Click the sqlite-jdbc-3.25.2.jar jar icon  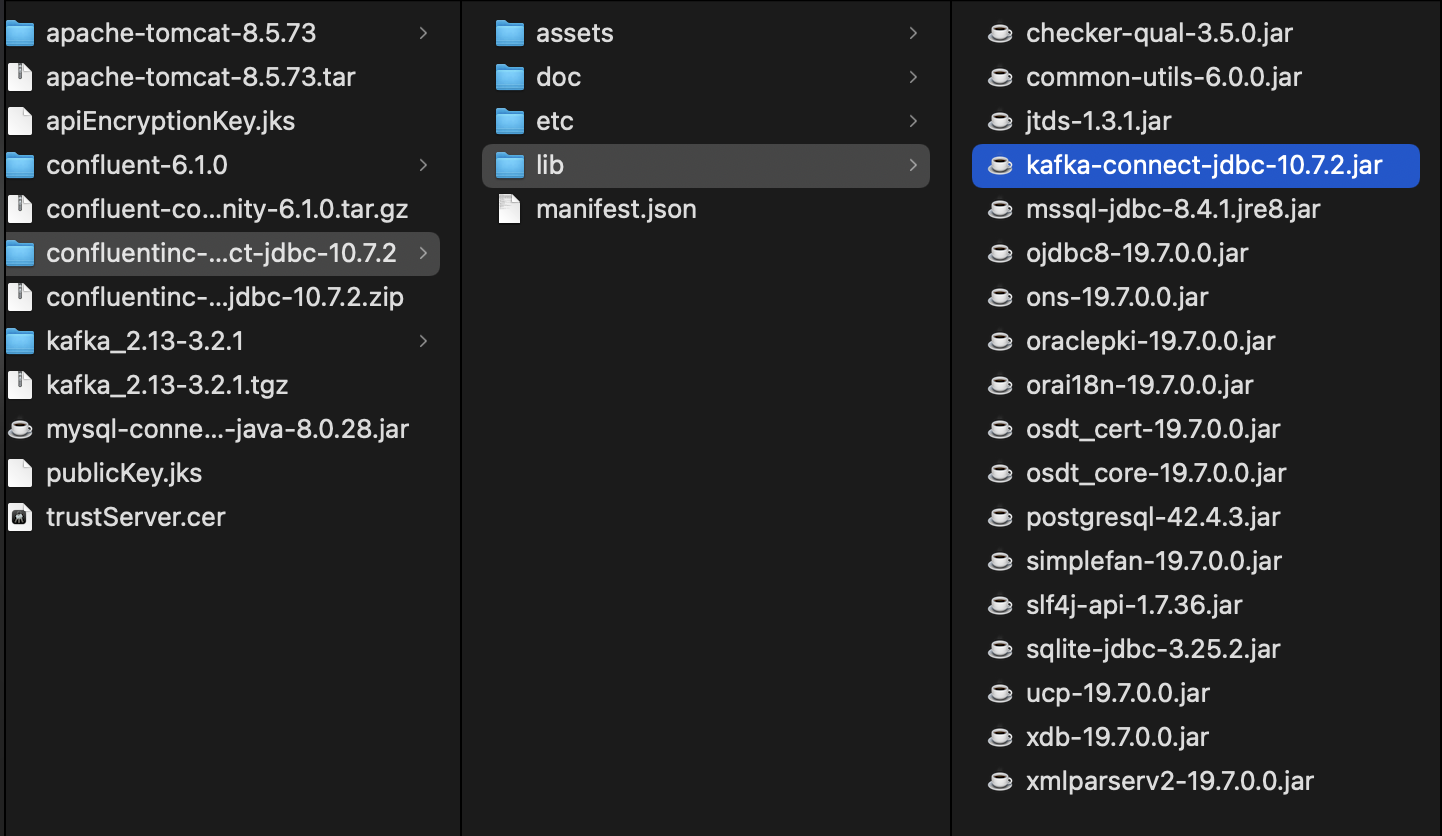click(x=1000, y=649)
